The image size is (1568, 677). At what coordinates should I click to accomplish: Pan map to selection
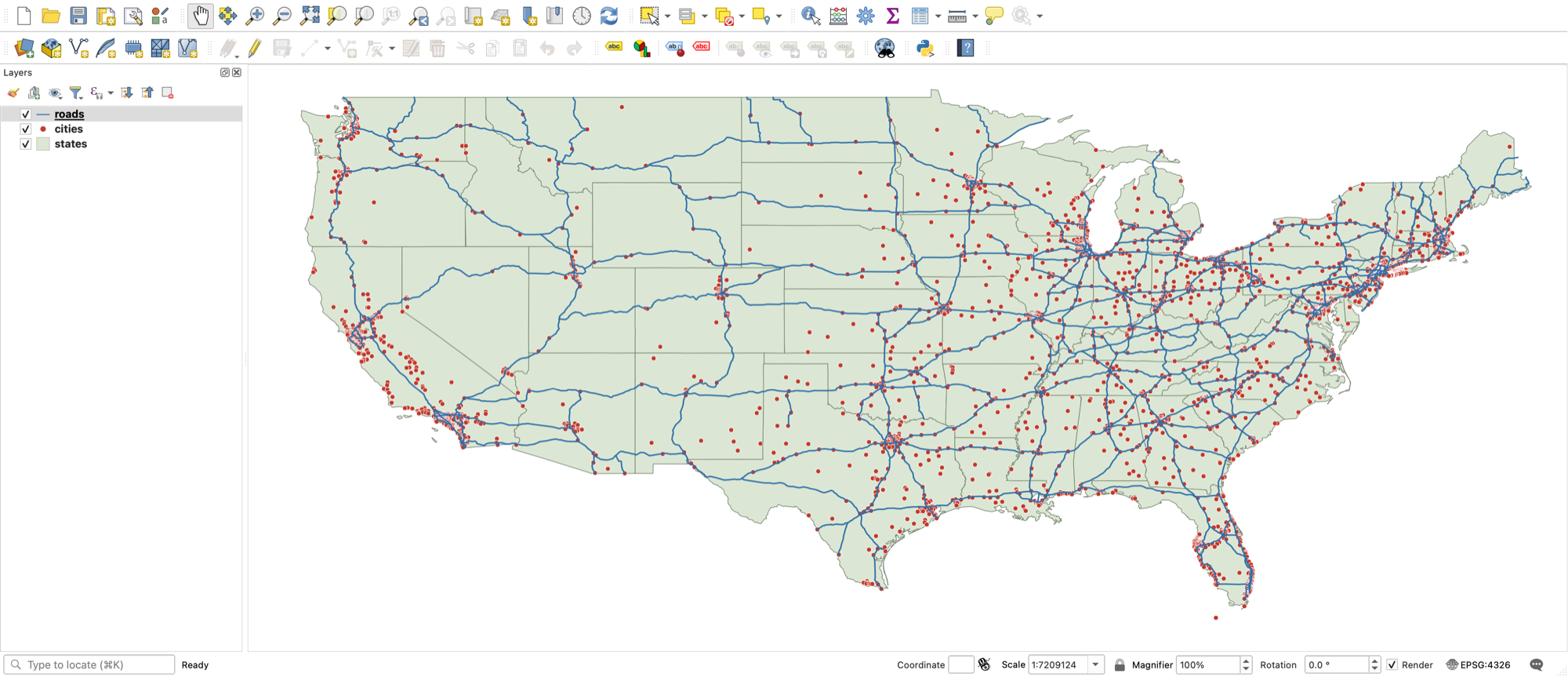click(x=228, y=16)
